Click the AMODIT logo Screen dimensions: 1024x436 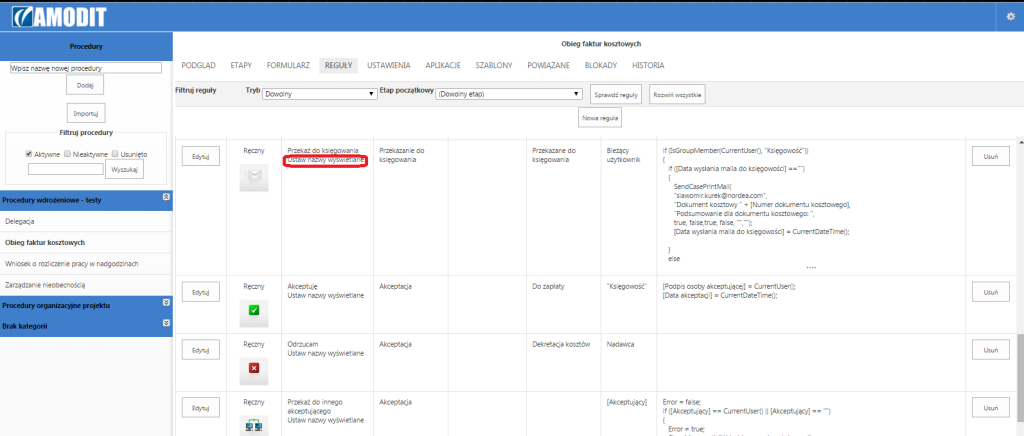click(59, 17)
